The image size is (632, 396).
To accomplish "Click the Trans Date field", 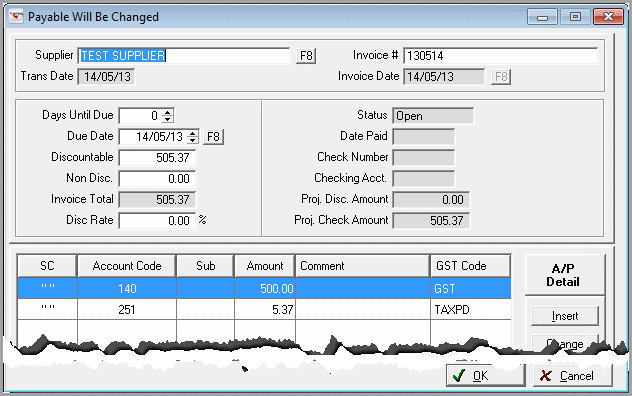I will [x=106, y=77].
